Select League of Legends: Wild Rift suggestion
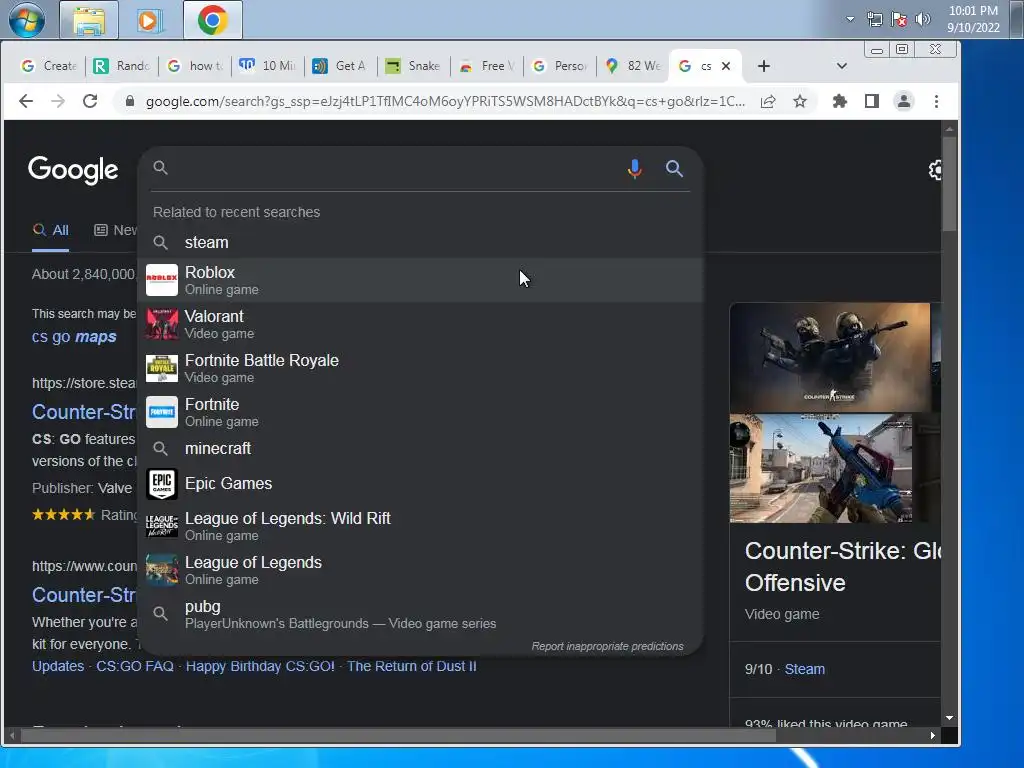 click(420, 526)
